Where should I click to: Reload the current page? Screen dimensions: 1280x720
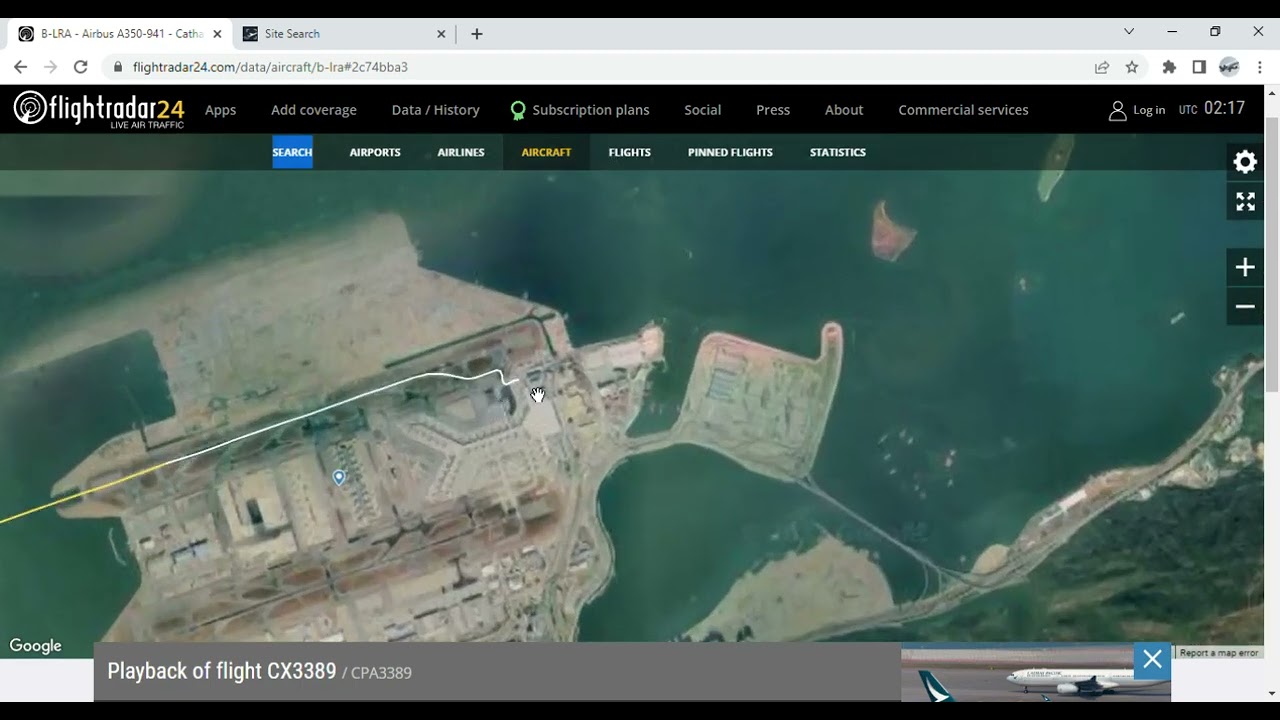(x=81, y=67)
